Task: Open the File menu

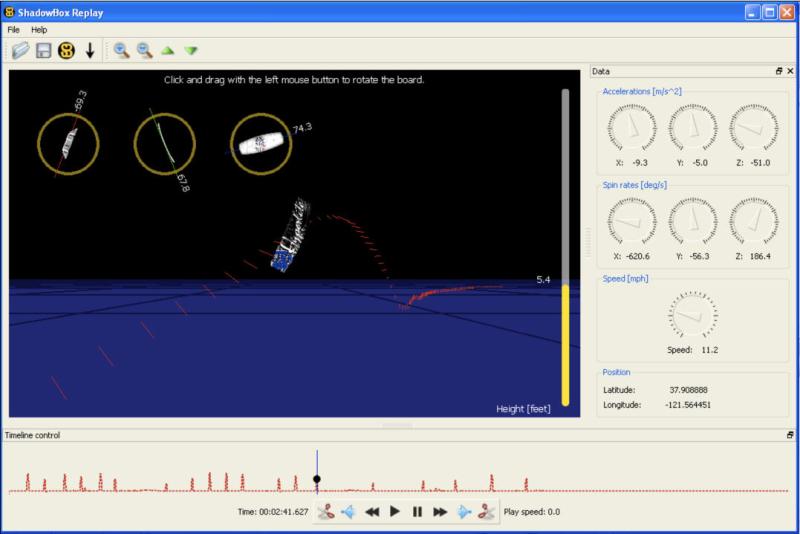Action: pyautogui.click(x=13, y=30)
